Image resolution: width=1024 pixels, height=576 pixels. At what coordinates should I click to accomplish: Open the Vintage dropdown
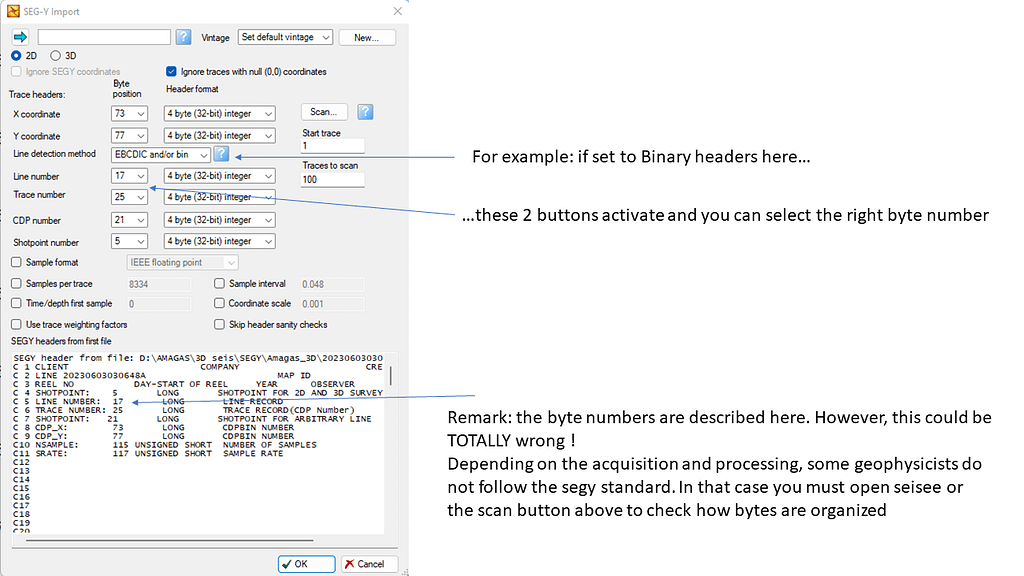click(285, 37)
